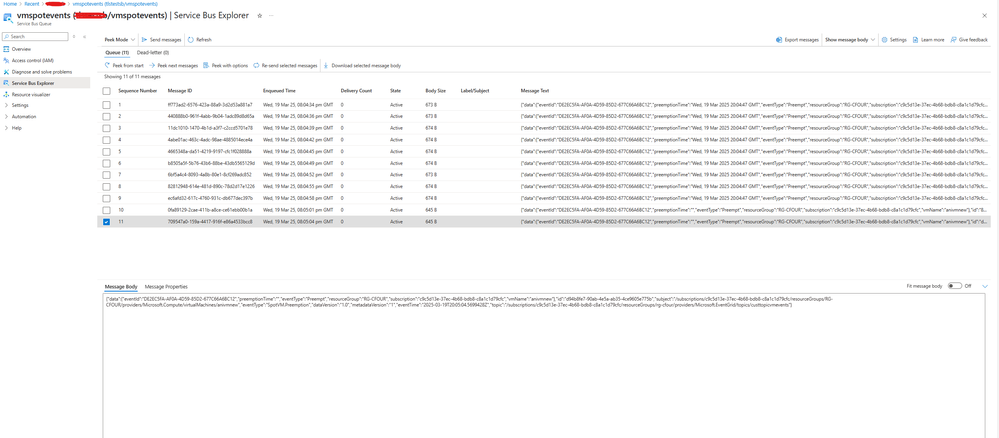Check the box for sequence number 7
The image size is (999, 438).
[106, 174]
